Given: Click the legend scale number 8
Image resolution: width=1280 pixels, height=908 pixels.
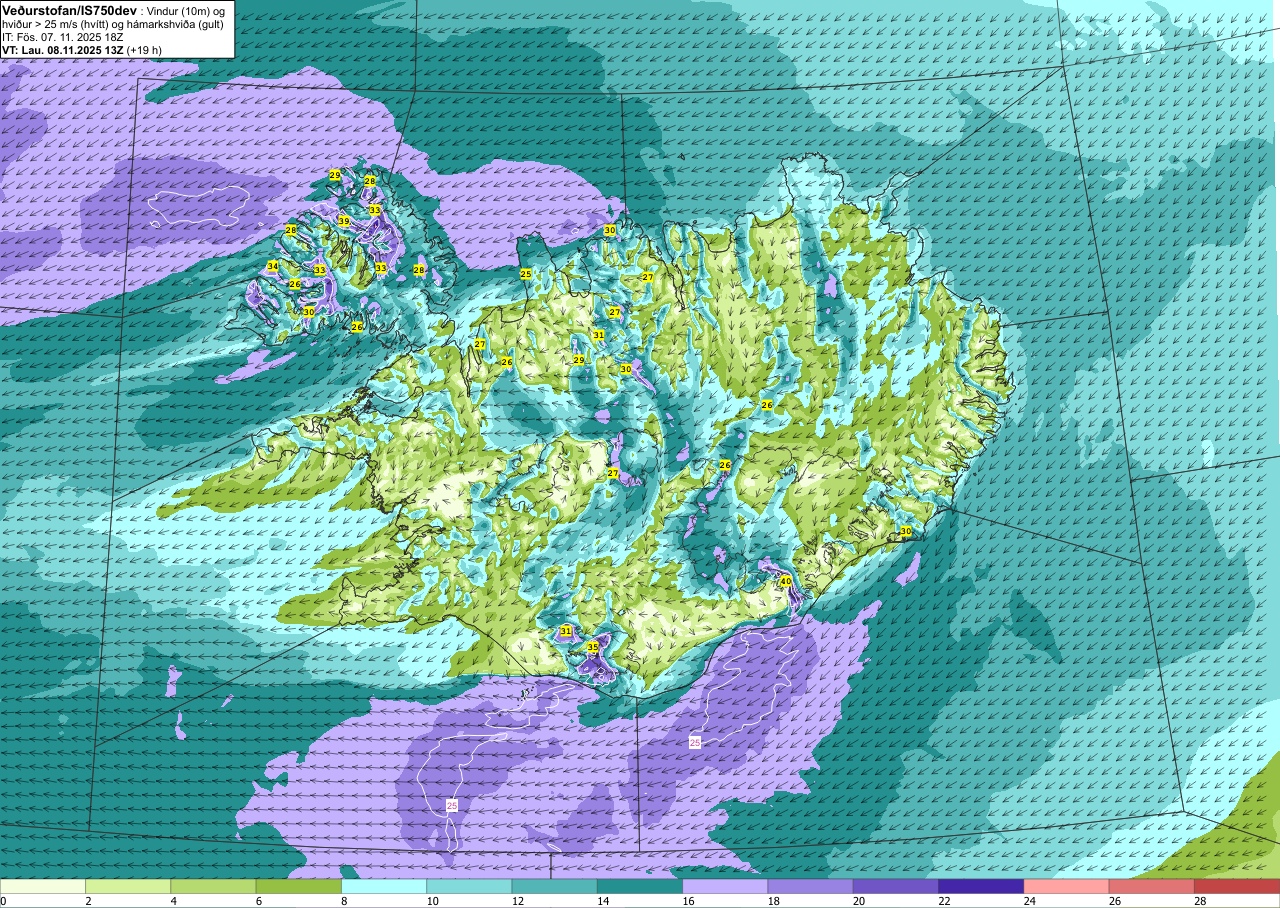Looking at the screenshot, I should 345,901.
